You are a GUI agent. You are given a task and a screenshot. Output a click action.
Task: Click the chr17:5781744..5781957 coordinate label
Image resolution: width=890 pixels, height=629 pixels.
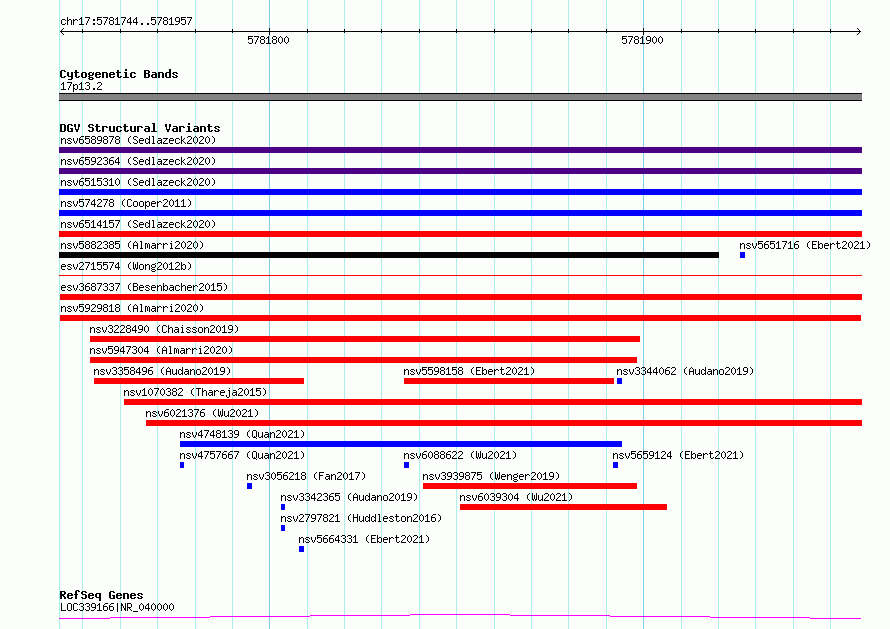[x=126, y=21]
